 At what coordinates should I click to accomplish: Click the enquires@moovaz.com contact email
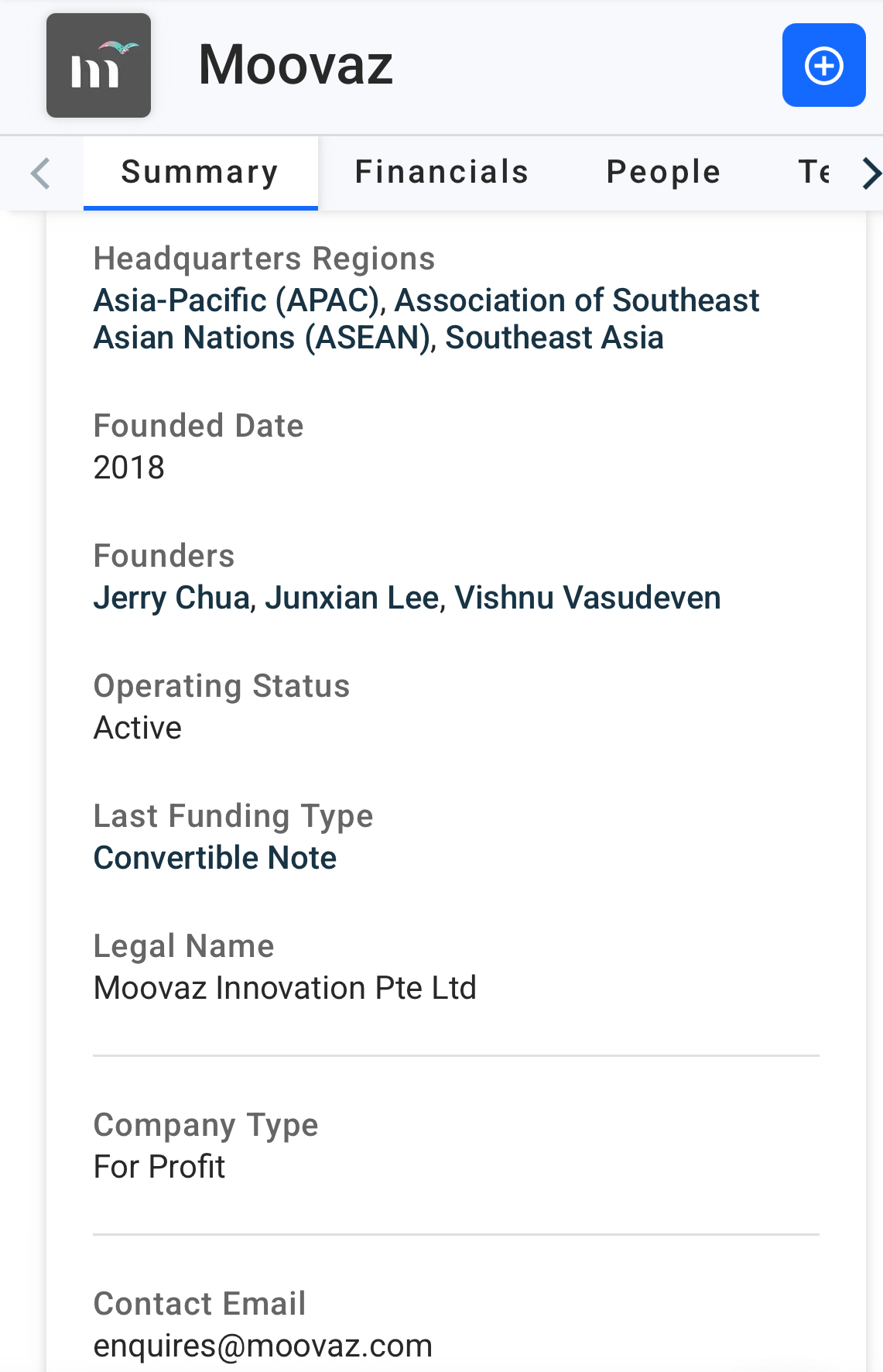(262, 1346)
